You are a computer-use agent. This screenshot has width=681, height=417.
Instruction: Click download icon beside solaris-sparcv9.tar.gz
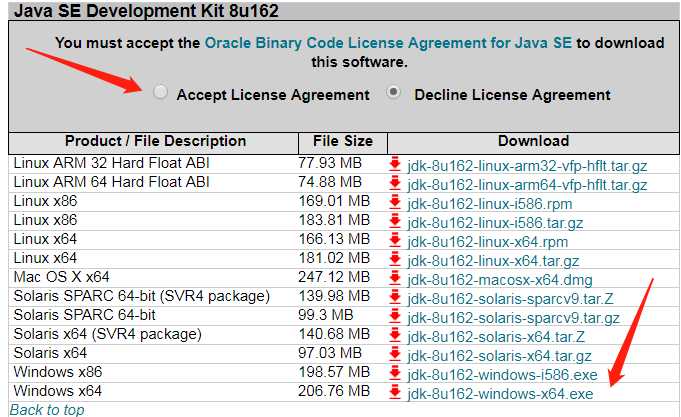point(395,315)
